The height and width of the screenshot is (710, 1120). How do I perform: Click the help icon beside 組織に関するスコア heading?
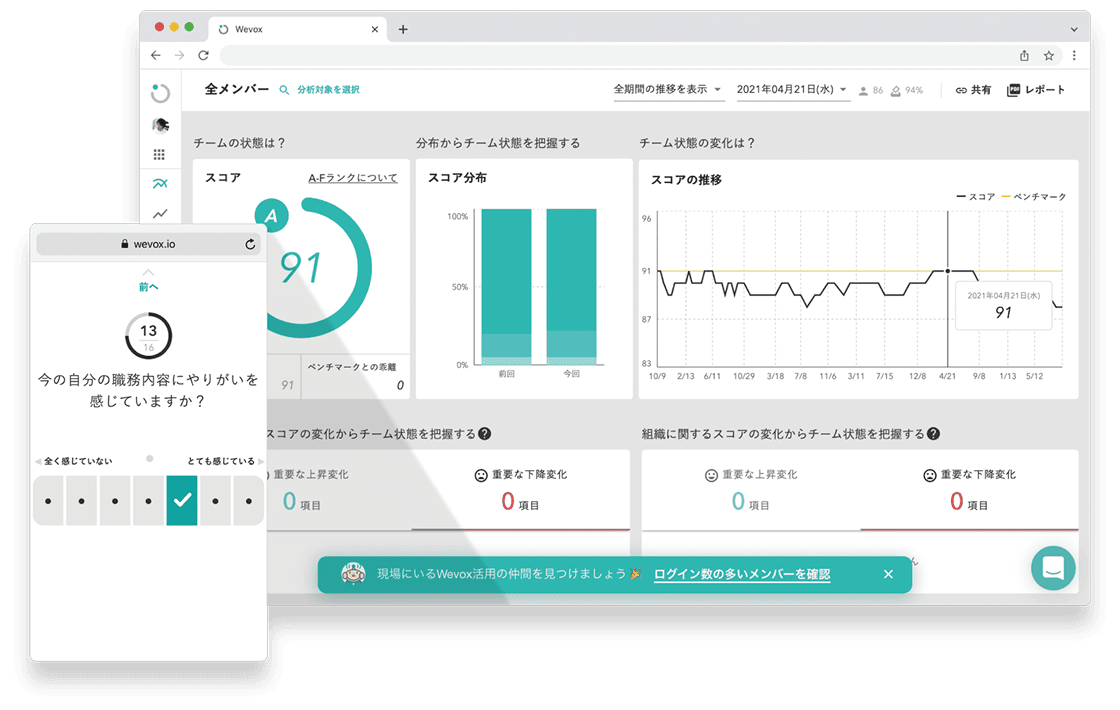[933, 434]
